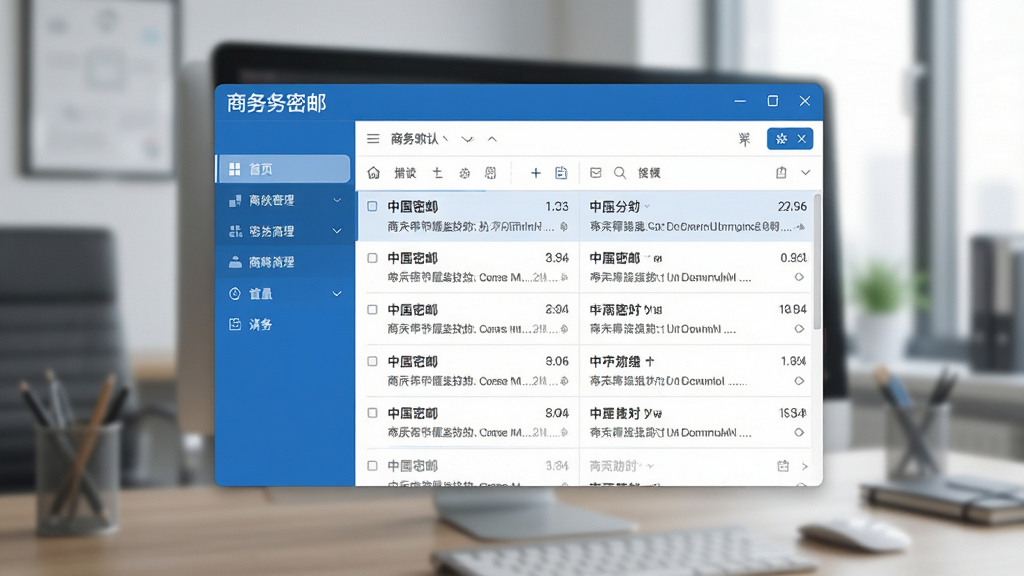This screenshot has width=1024, height=576.
Task: Open the right-column mail row 18.94
Action: coord(696,319)
